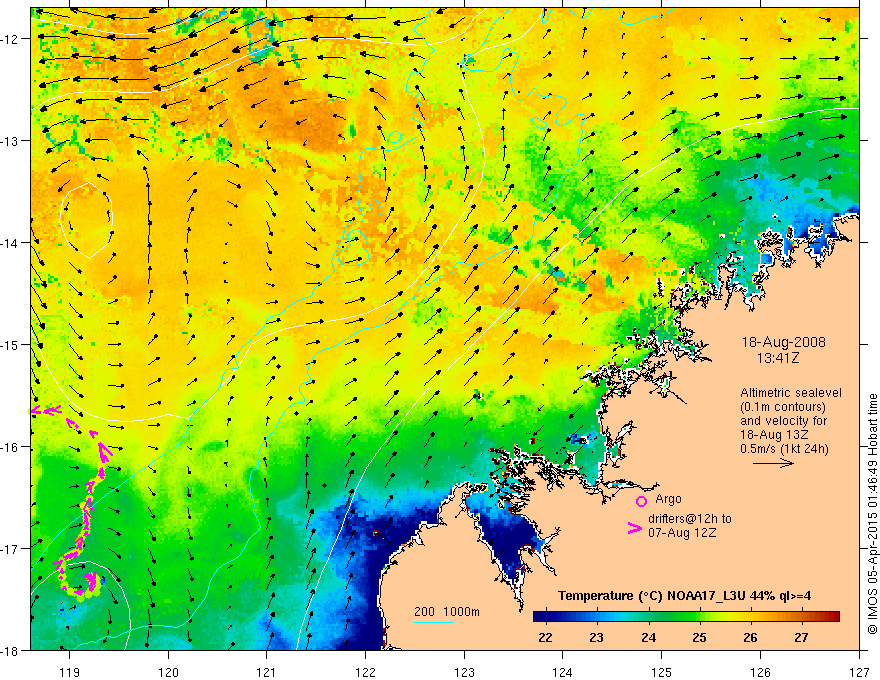Image resolution: width=880 pixels, height=680 pixels.
Task: Click the longitude axis label 119
Action: coord(70,672)
